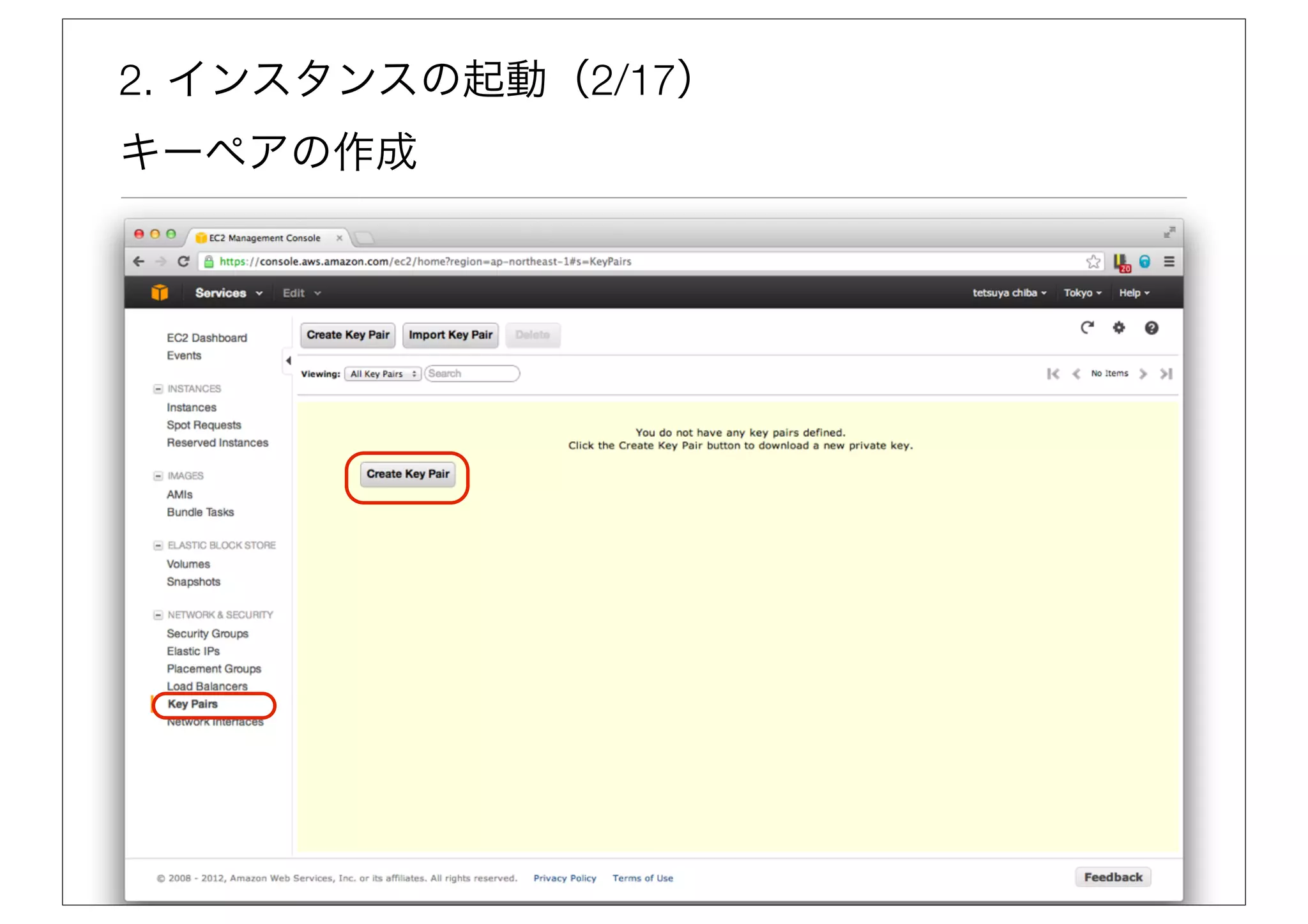The width and height of the screenshot is (1308, 924).
Task: Reload page in browser toolbar
Action: (184, 261)
